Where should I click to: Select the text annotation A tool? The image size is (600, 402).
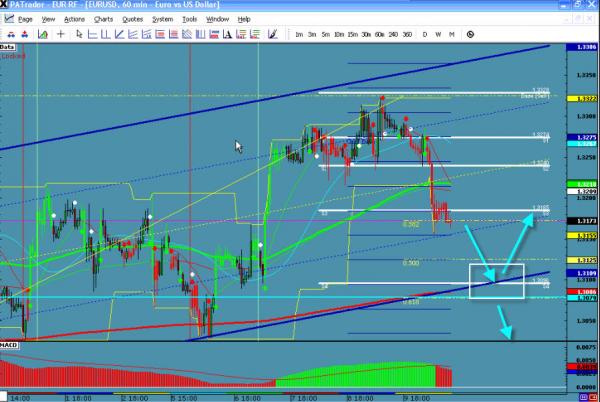(x=227, y=34)
